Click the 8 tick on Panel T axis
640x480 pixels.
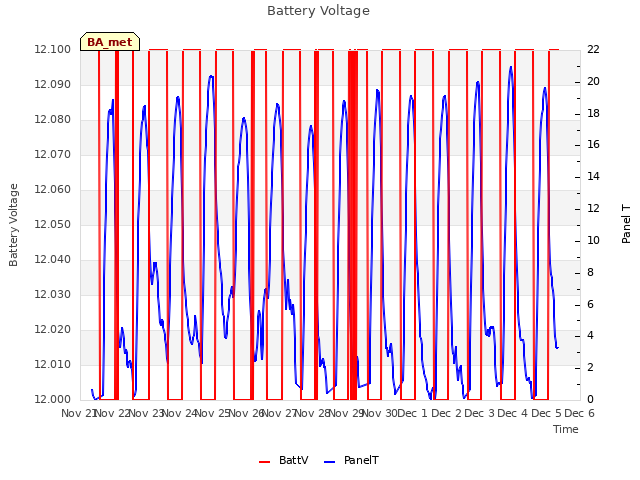tap(590, 272)
